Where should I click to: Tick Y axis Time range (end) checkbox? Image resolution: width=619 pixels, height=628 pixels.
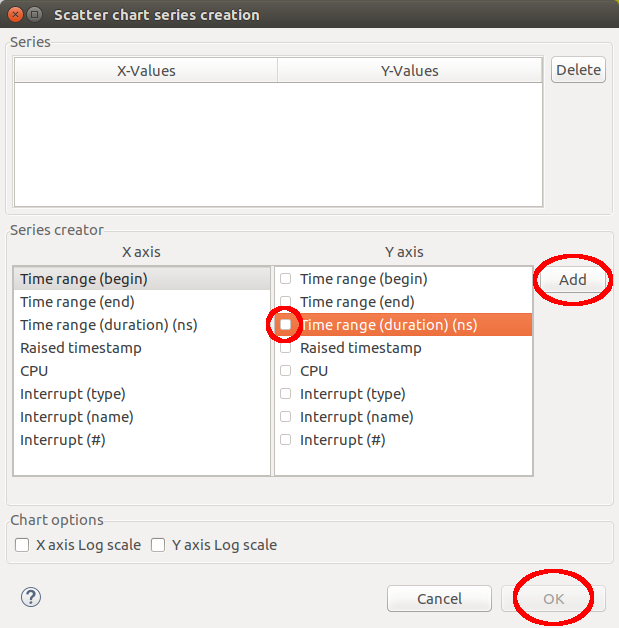(286, 302)
